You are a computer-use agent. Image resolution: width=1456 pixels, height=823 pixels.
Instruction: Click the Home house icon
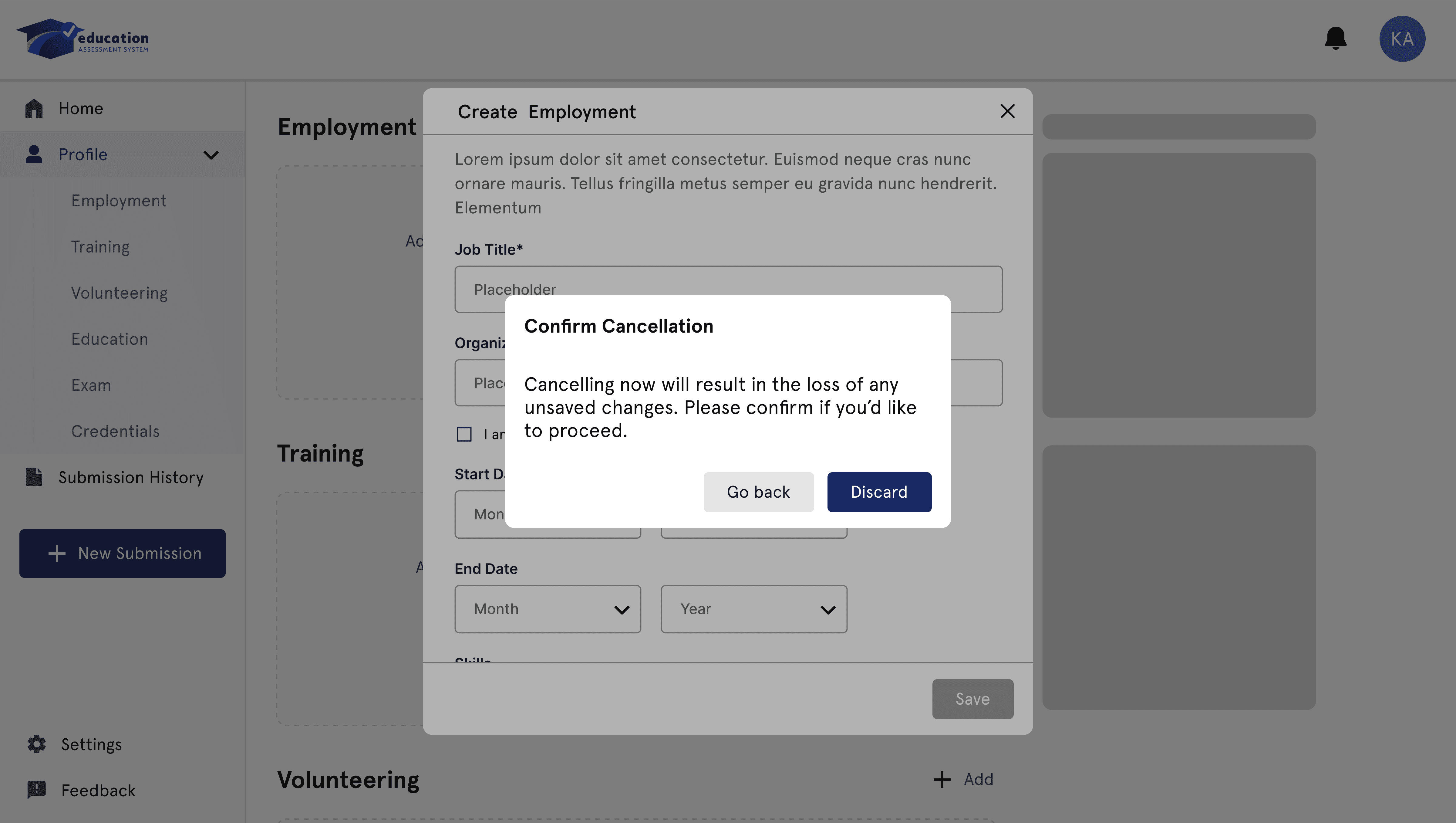(34, 108)
